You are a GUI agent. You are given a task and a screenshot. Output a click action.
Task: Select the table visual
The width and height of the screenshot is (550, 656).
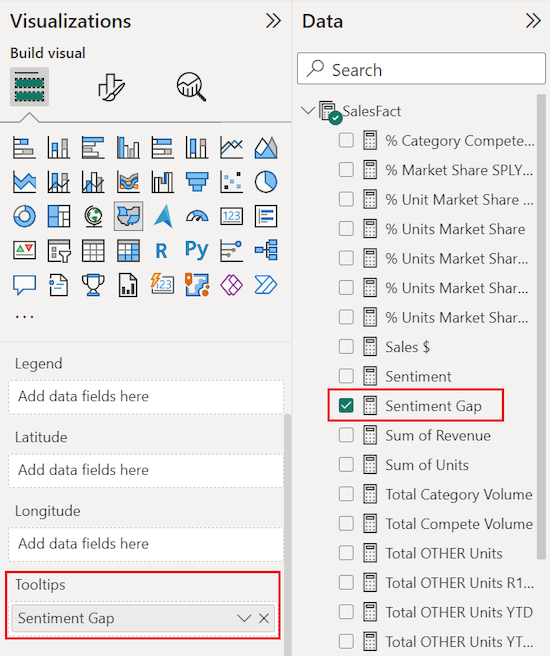[x=93, y=251]
